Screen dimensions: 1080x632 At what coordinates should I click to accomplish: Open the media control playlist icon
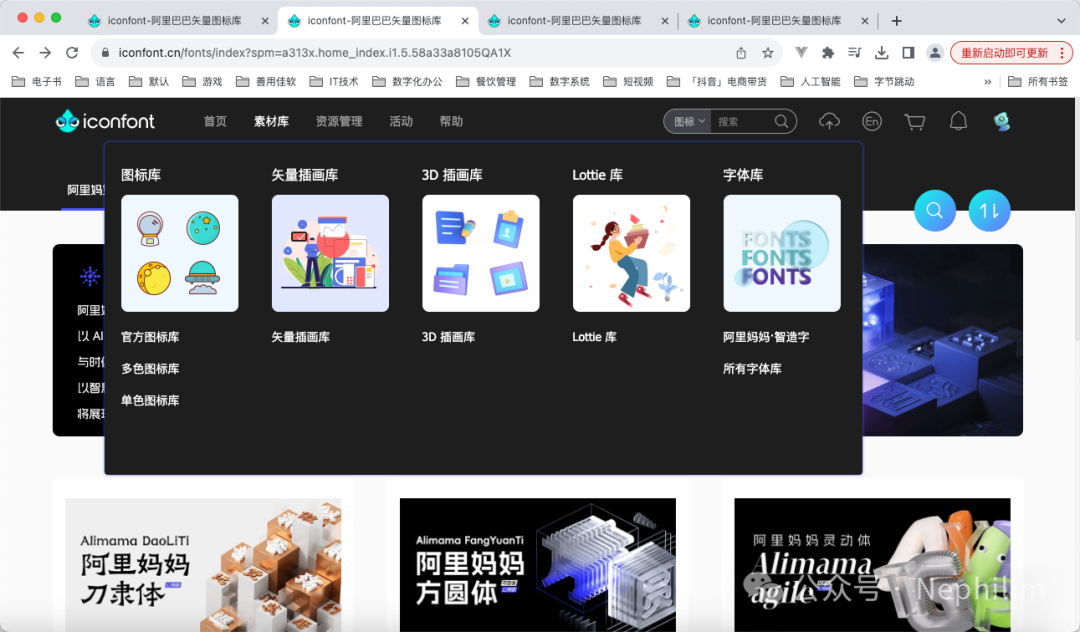855,52
